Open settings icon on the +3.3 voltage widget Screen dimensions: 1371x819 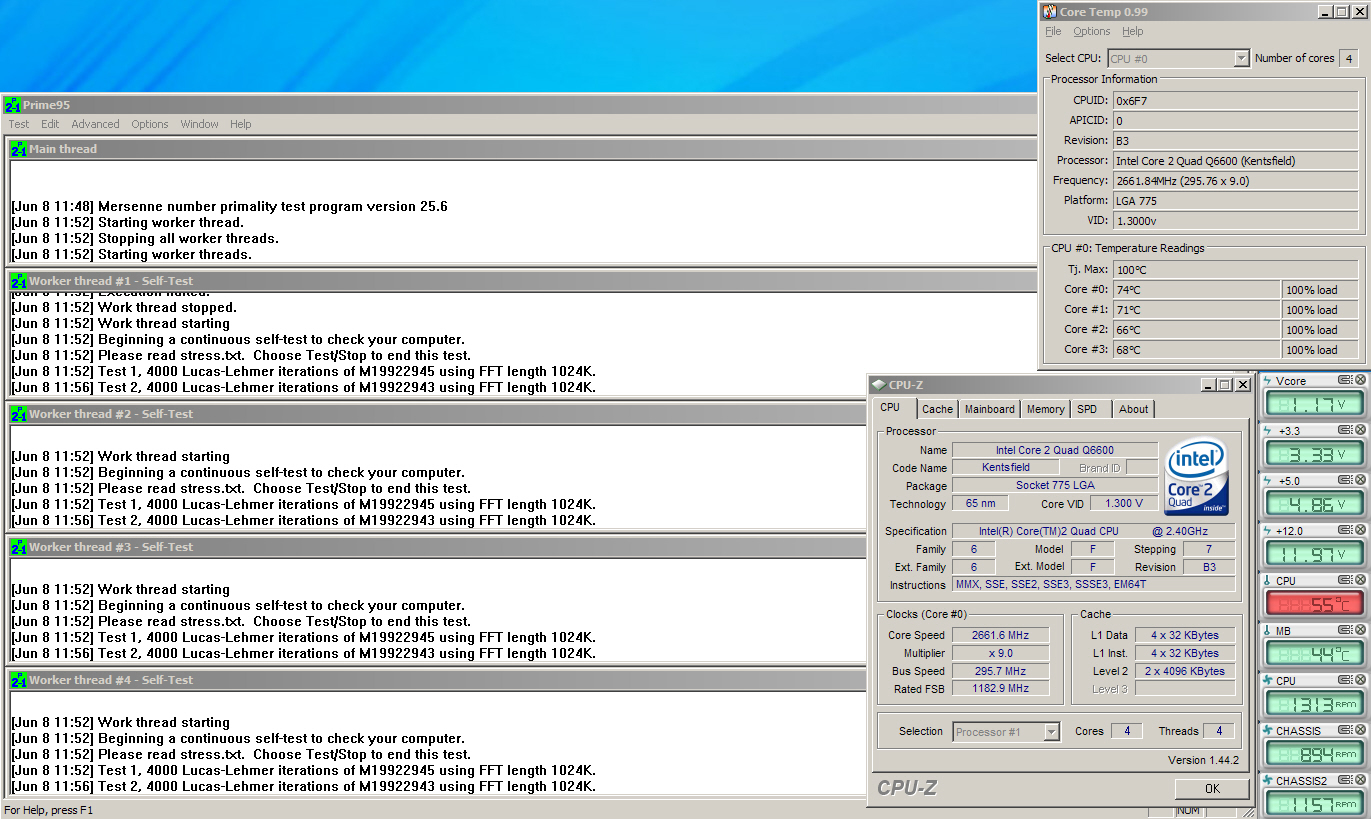(1345, 430)
